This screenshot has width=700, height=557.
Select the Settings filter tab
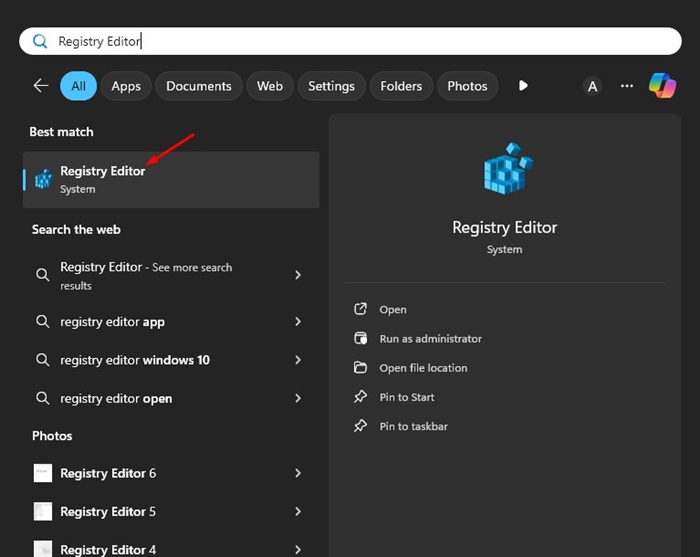point(331,86)
